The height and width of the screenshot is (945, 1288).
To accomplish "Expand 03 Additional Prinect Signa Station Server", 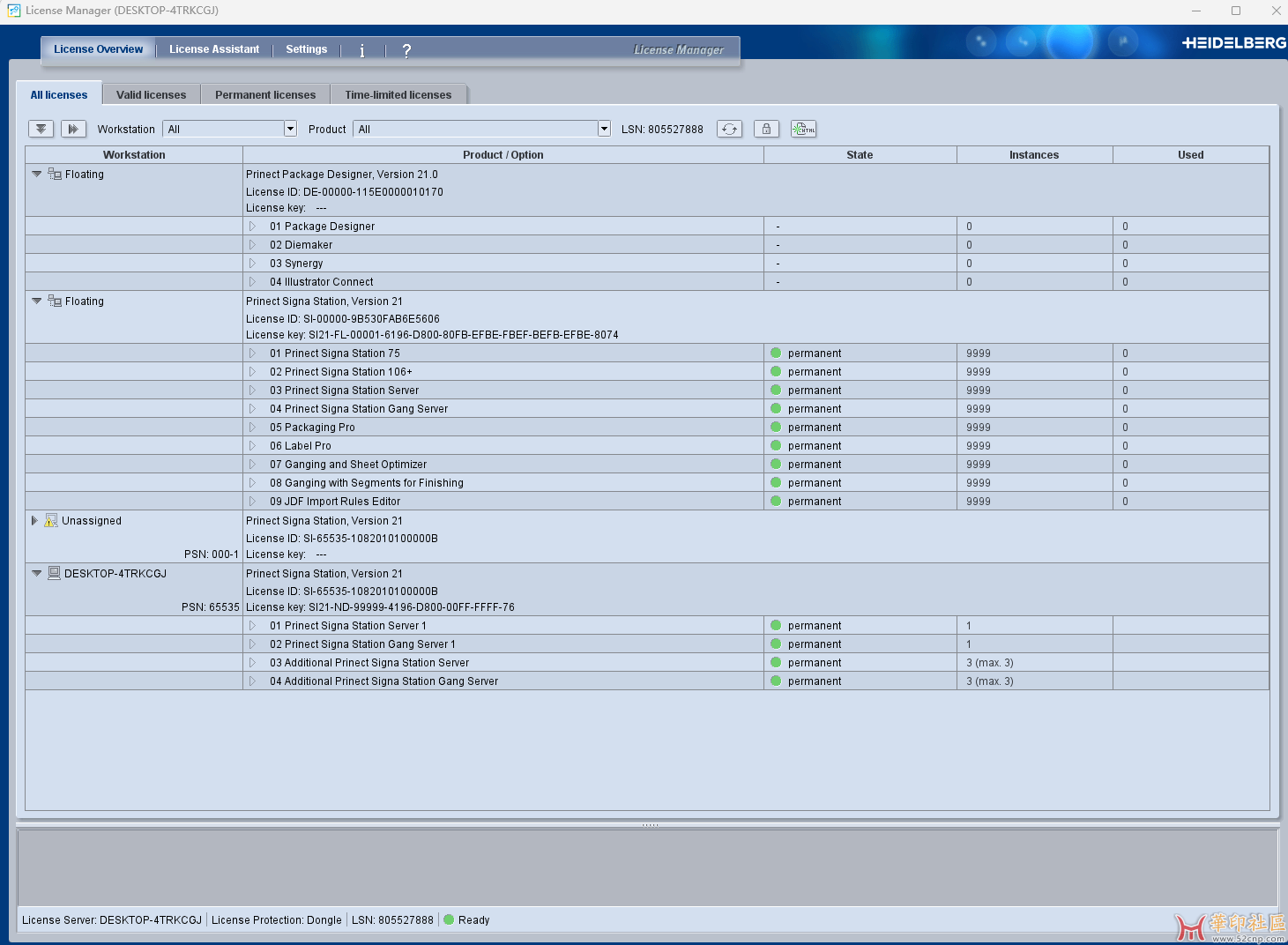I will [252, 662].
